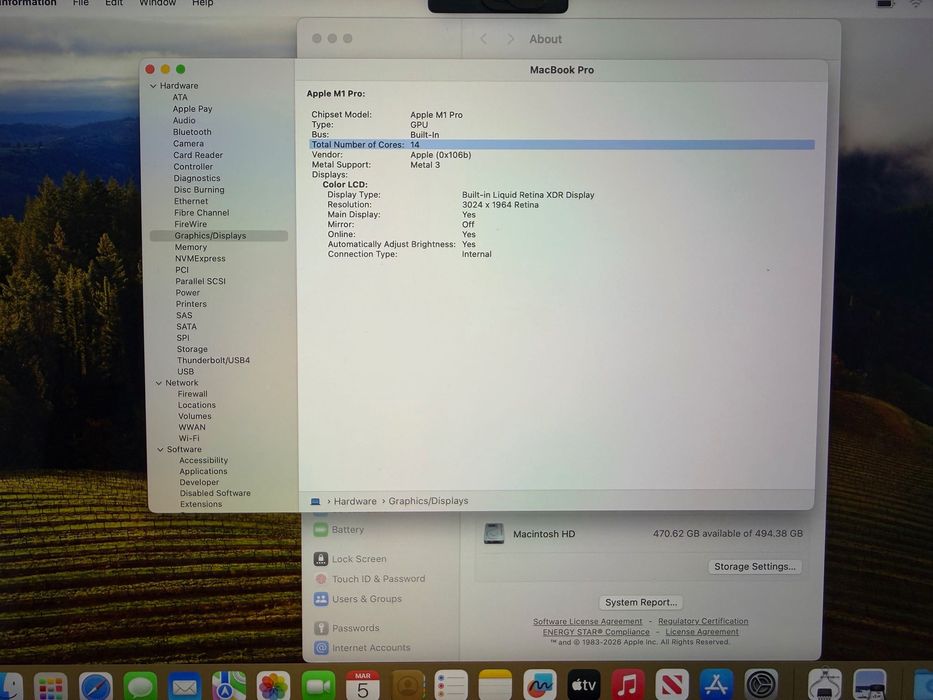933x700 pixels.
Task: Select Firewall under Network
Action: 192,394
